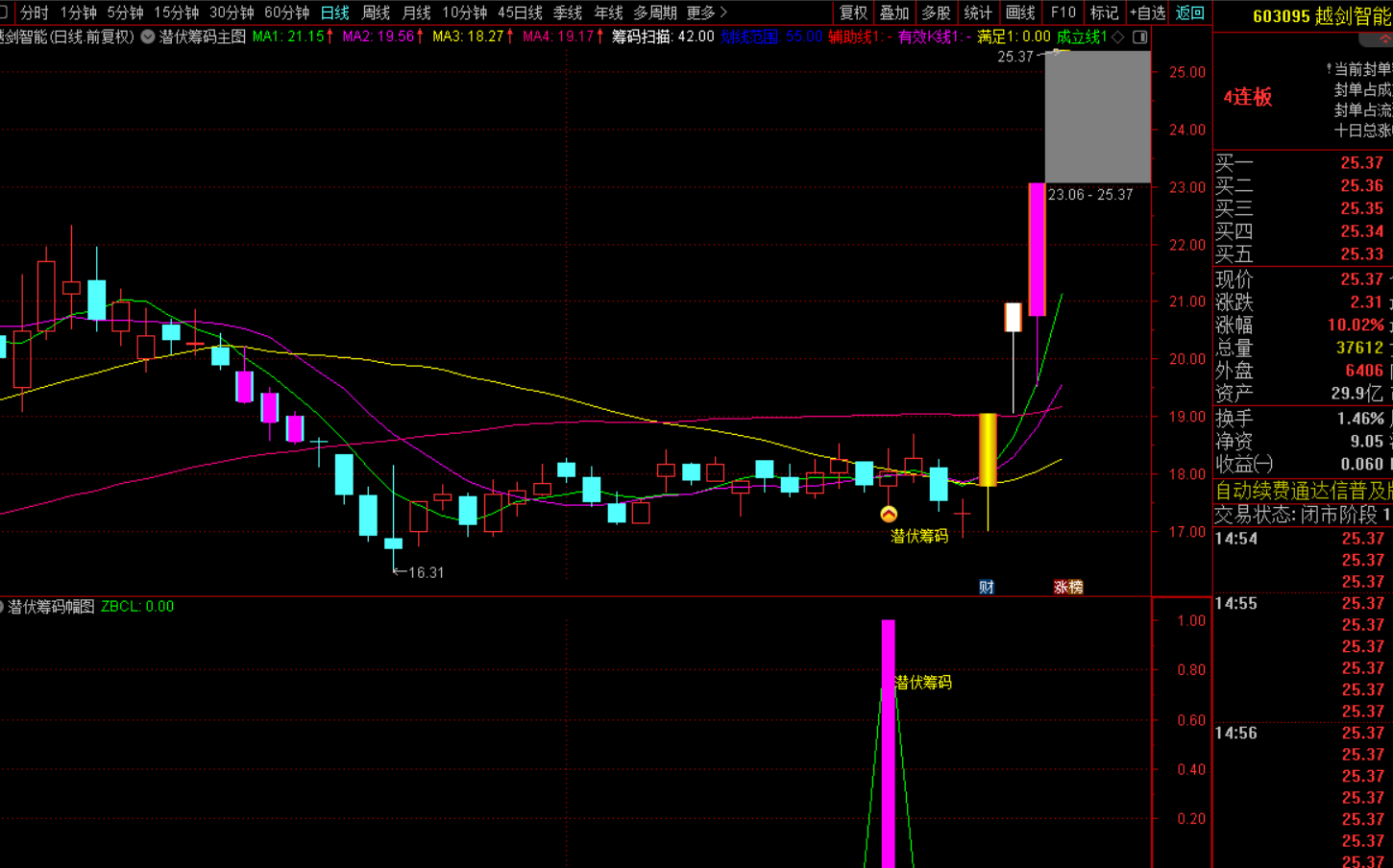The width and height of the screenshot is (1393, 868).
Task: Click the 涨幅 10.02% value
Action: pyautogui.click(x=1356, y=325)
